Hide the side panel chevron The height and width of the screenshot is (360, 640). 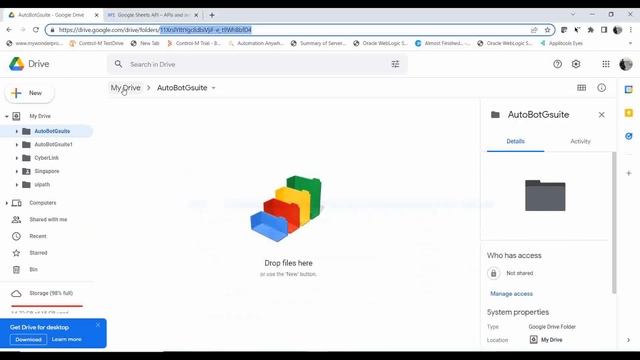point(628,340)
